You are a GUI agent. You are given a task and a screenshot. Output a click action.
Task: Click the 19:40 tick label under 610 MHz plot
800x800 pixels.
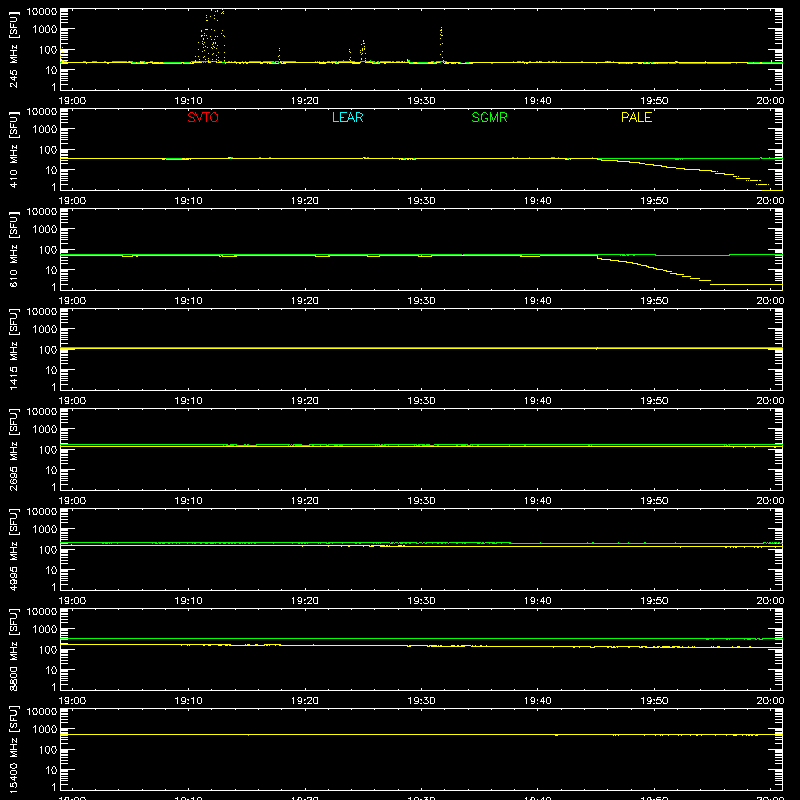point(537,301)
